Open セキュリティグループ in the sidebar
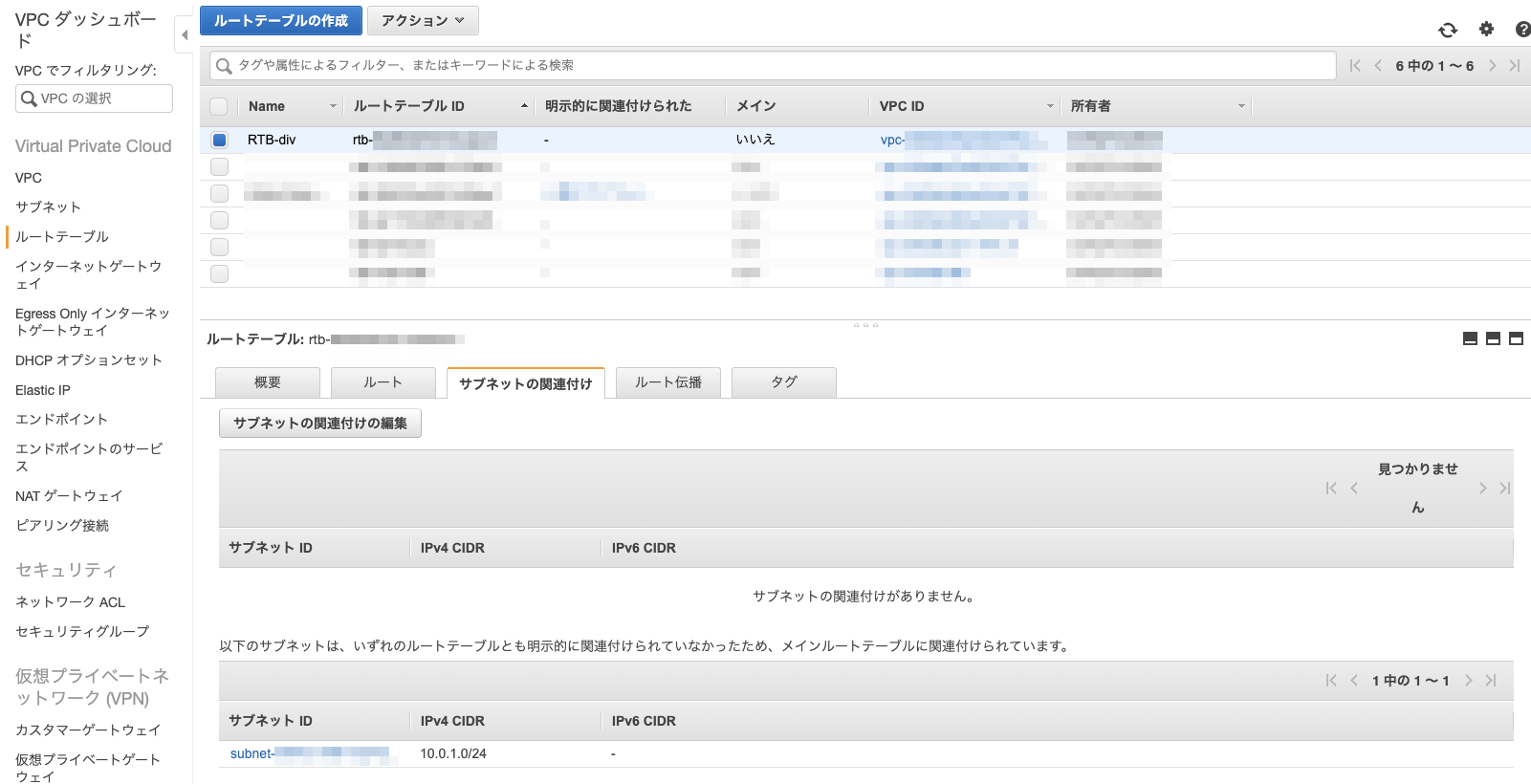1531x784 pixels. pos(82,631)
